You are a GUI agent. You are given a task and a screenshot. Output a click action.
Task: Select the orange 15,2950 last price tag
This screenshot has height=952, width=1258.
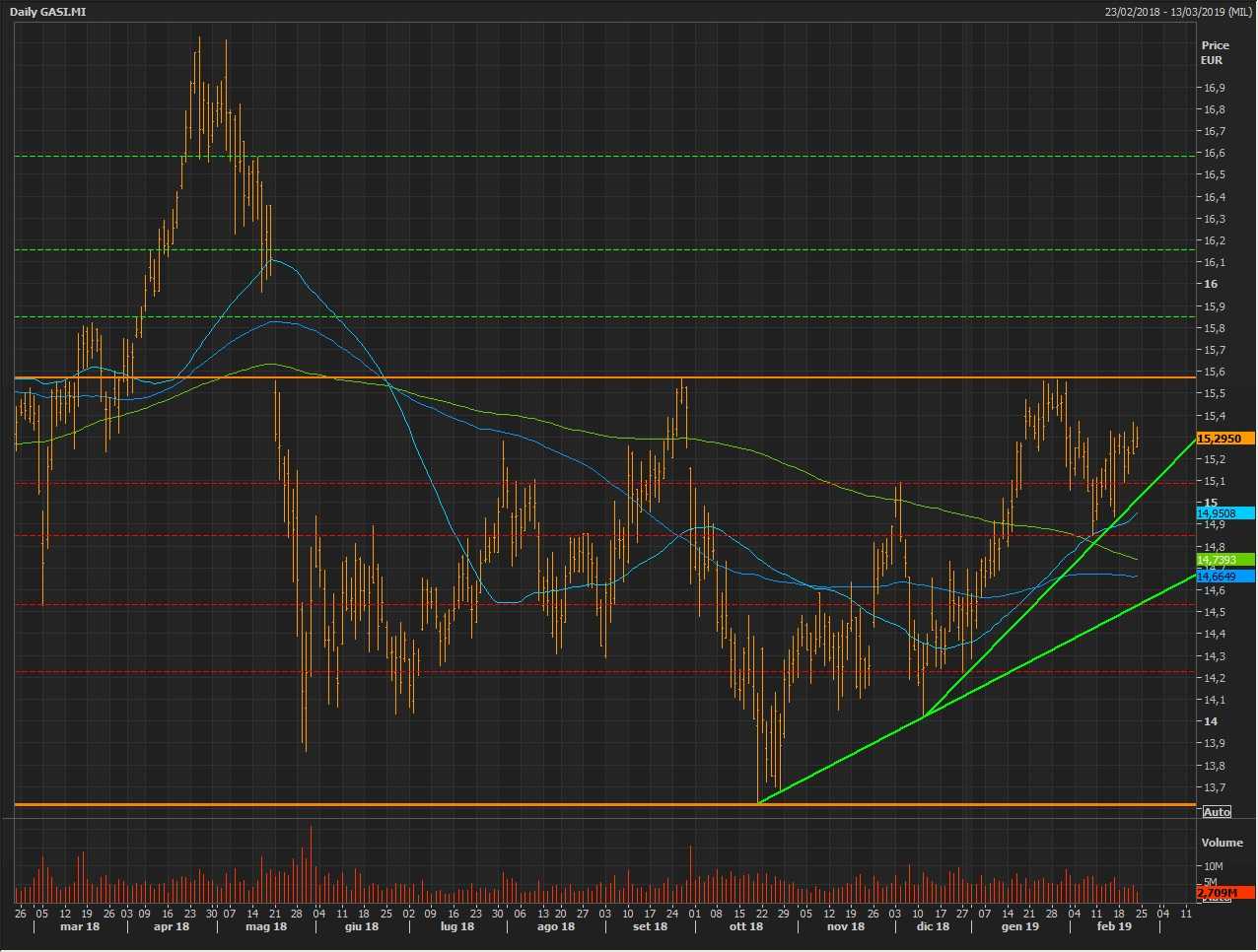(1224, 439)
